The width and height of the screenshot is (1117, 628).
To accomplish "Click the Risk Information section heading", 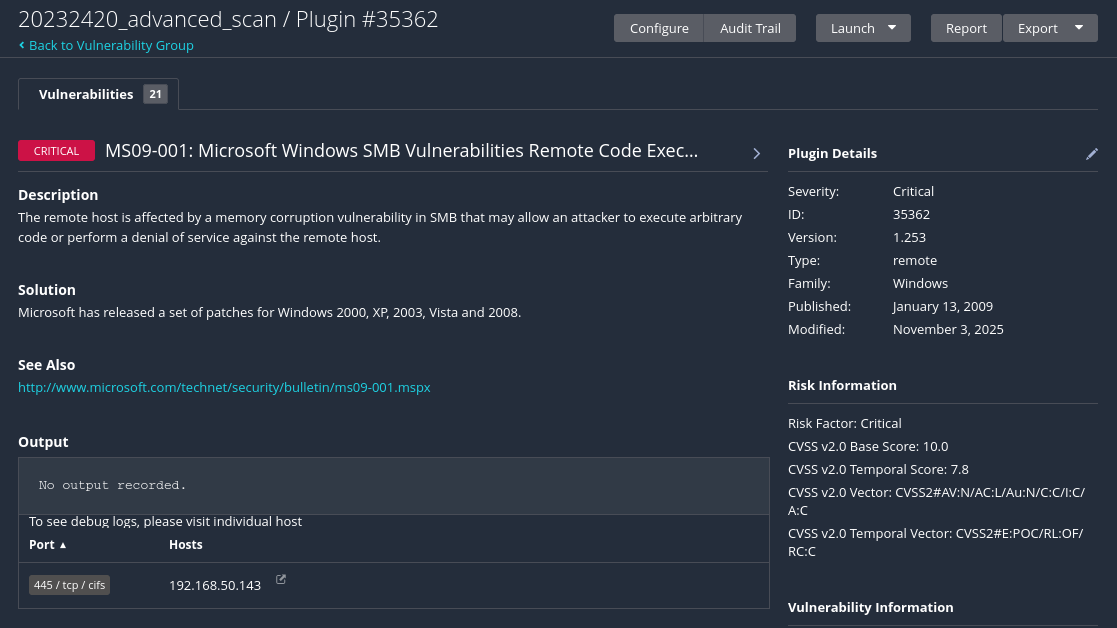I will click(842, 385).
